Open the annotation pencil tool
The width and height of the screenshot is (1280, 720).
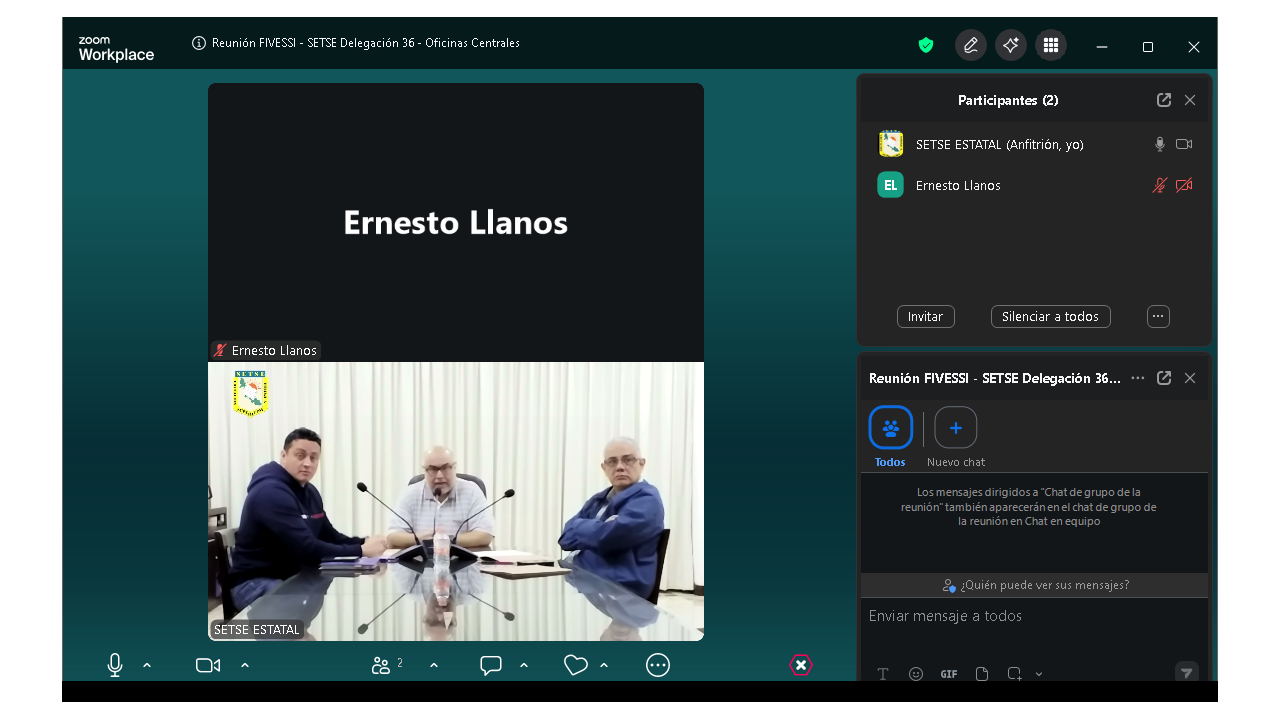(970, 45)
